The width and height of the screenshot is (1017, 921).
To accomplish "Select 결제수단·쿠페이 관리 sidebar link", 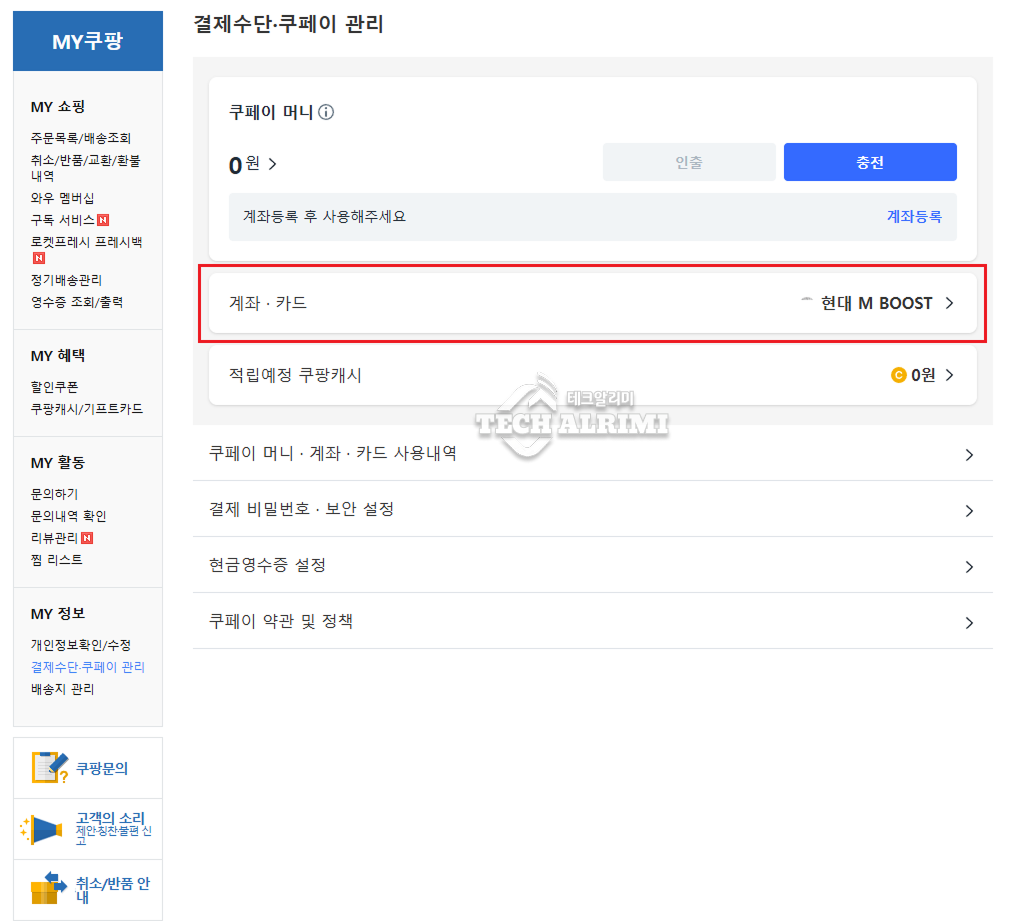I will point(88,667).
